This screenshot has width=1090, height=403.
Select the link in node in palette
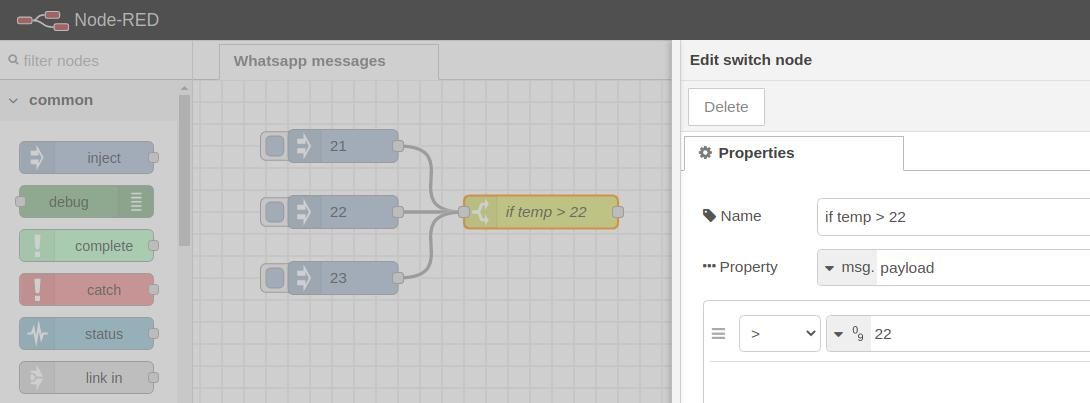[86, 377]
